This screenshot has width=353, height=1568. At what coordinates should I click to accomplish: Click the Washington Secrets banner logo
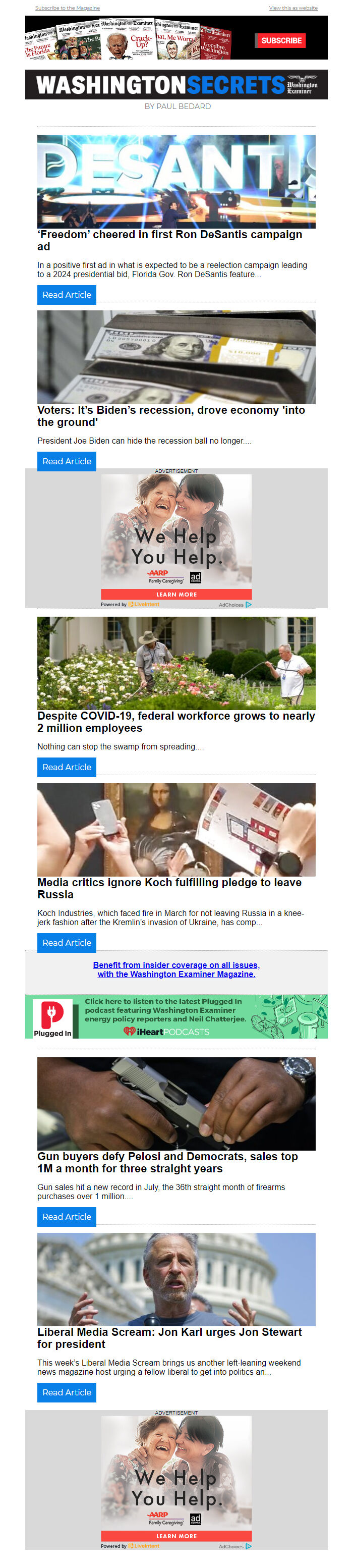pos(177,85)
